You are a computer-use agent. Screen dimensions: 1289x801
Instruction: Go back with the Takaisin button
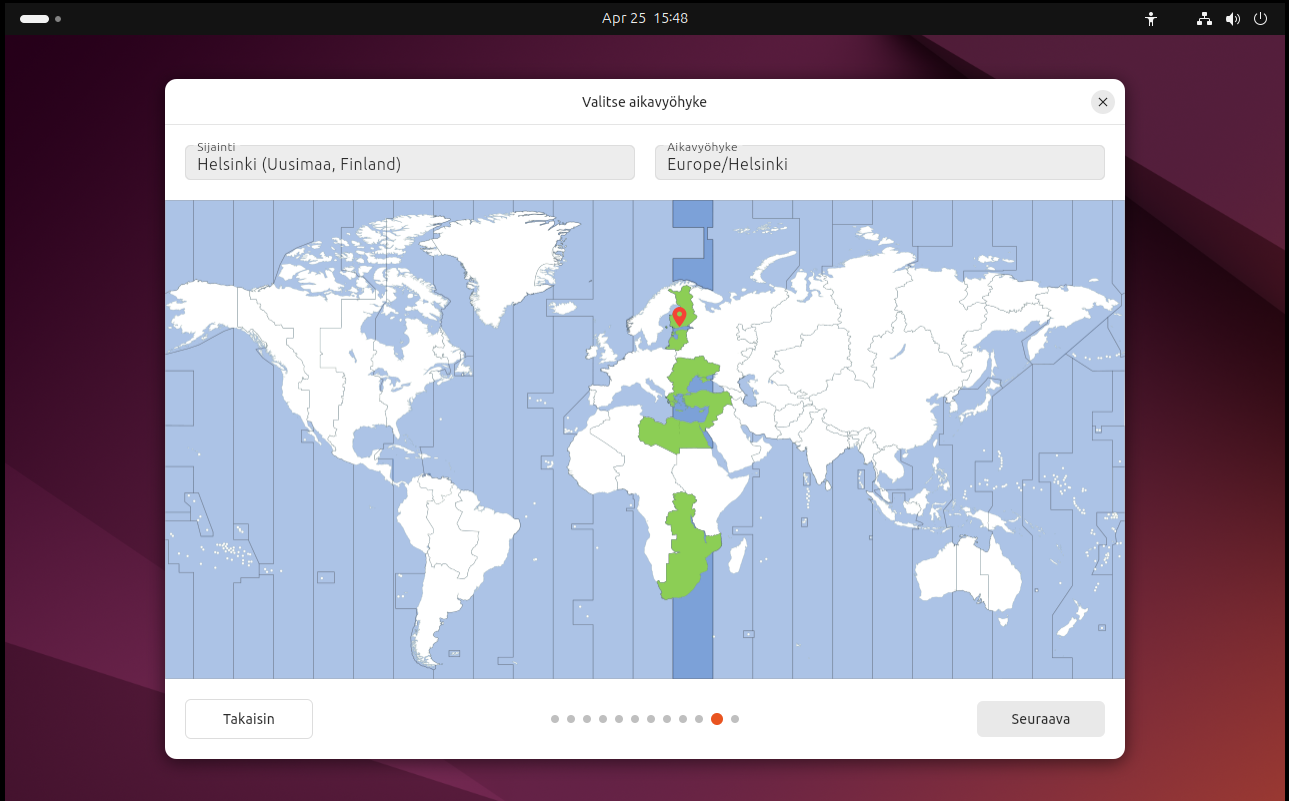[x=249, y=719]
